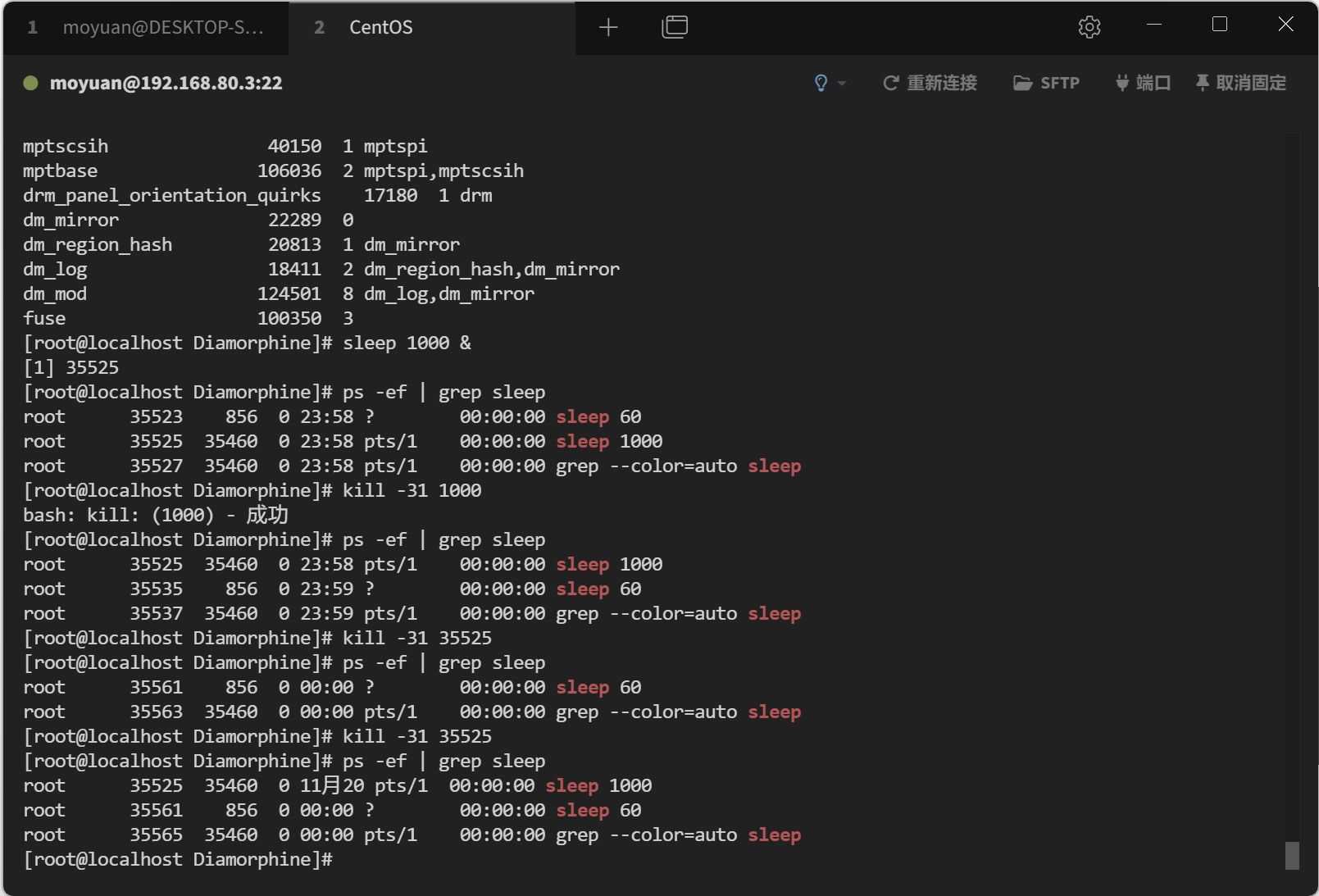Click the '[1] 35525' job output line

tap(71, 367)
